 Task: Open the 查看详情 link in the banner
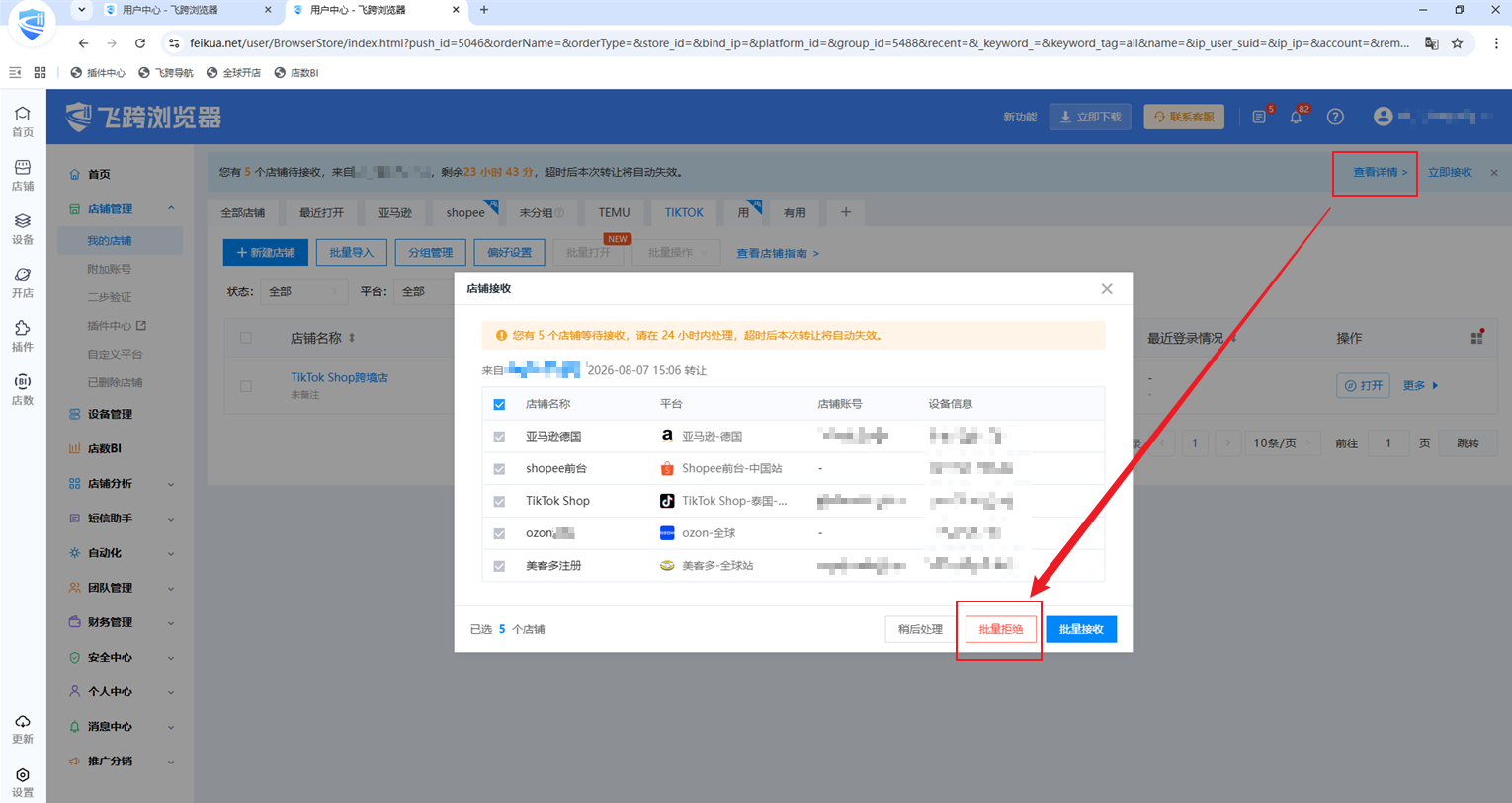[1380, 173]
